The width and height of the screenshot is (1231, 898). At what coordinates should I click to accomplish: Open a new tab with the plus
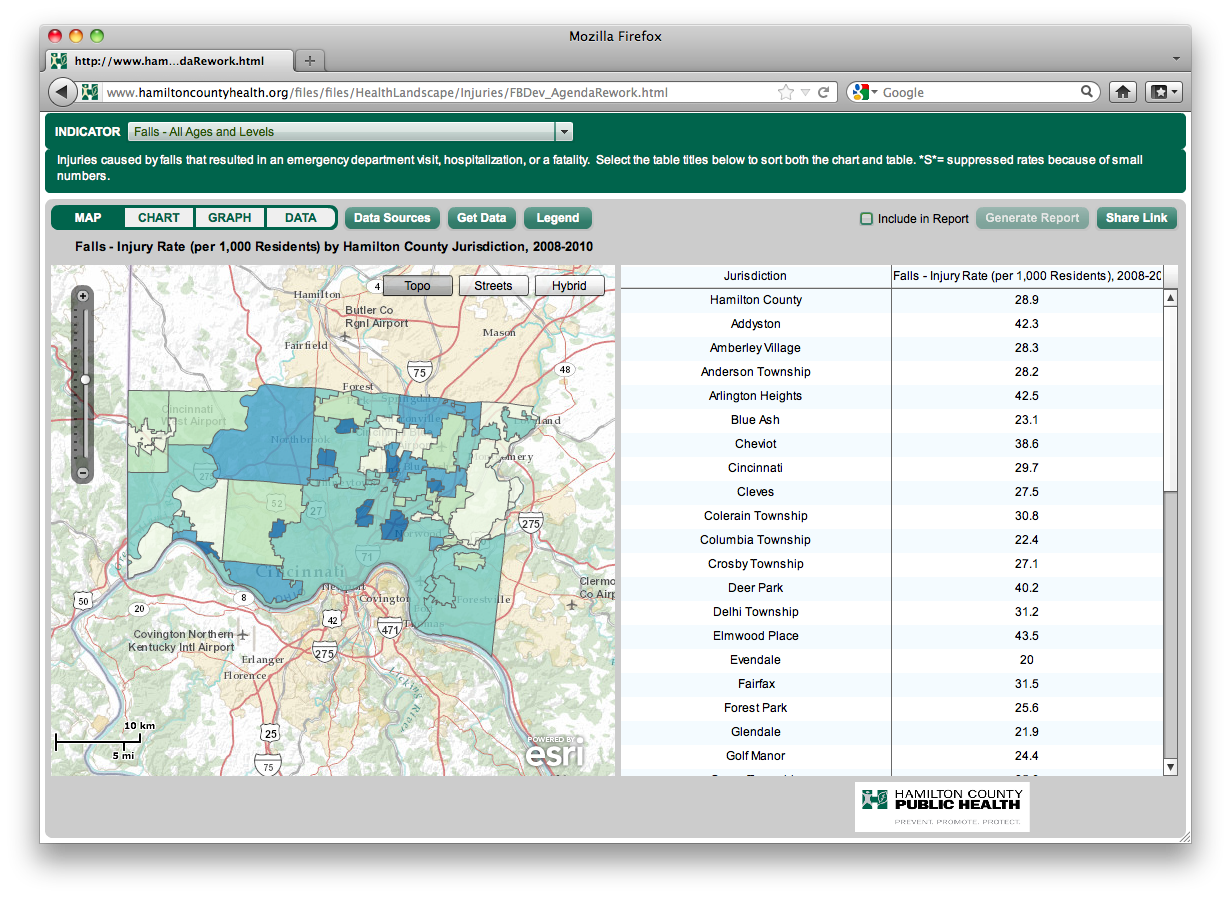(x=310, y=61)
